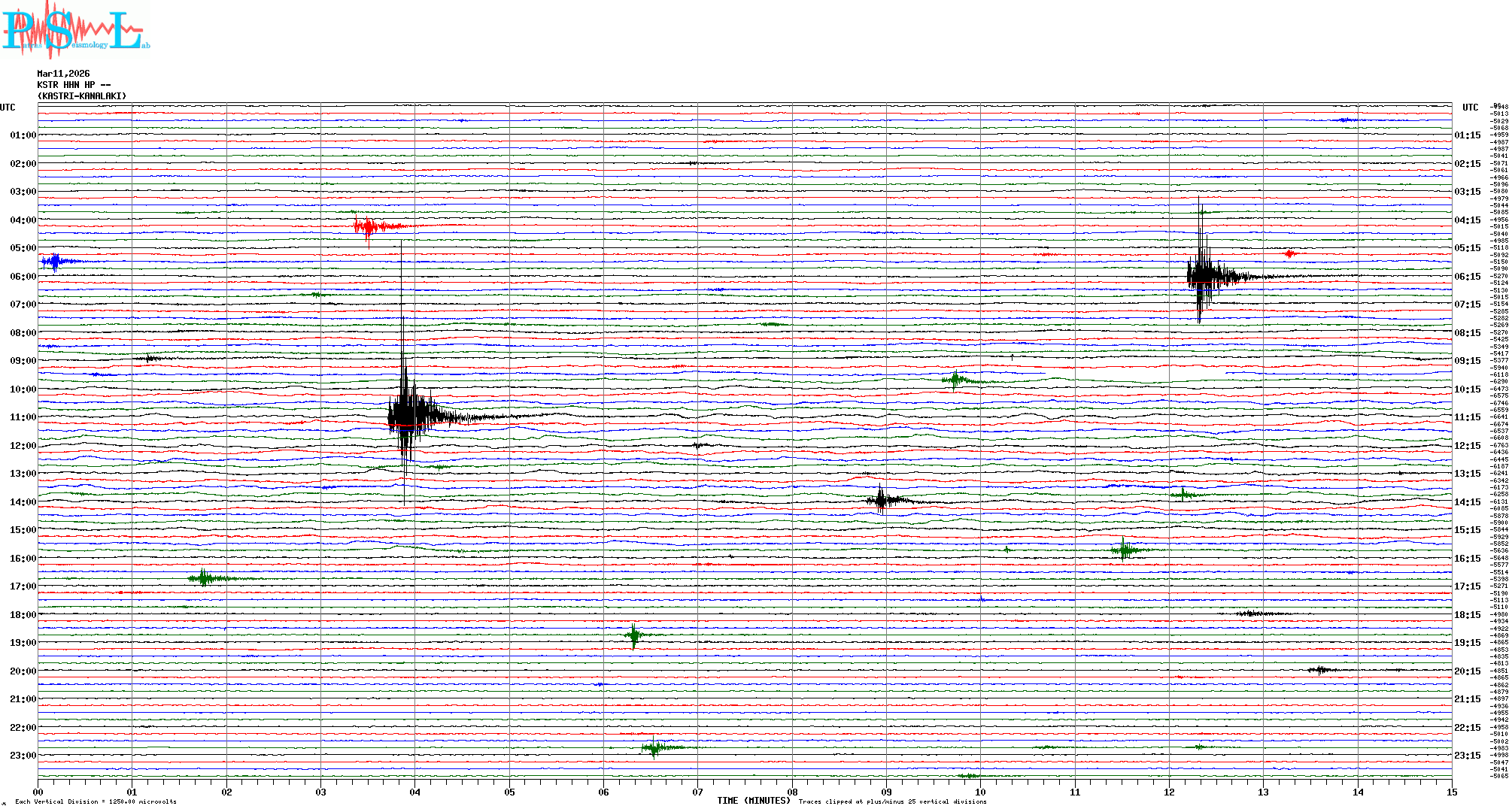
Task: Click the minute 08 tick label at bottom
Action: pyautogui.click(x=792, y=792)
